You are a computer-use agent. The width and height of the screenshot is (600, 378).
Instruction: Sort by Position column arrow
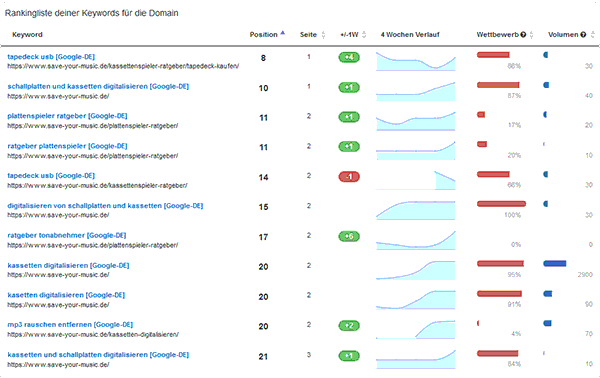[x=282, y=33]
